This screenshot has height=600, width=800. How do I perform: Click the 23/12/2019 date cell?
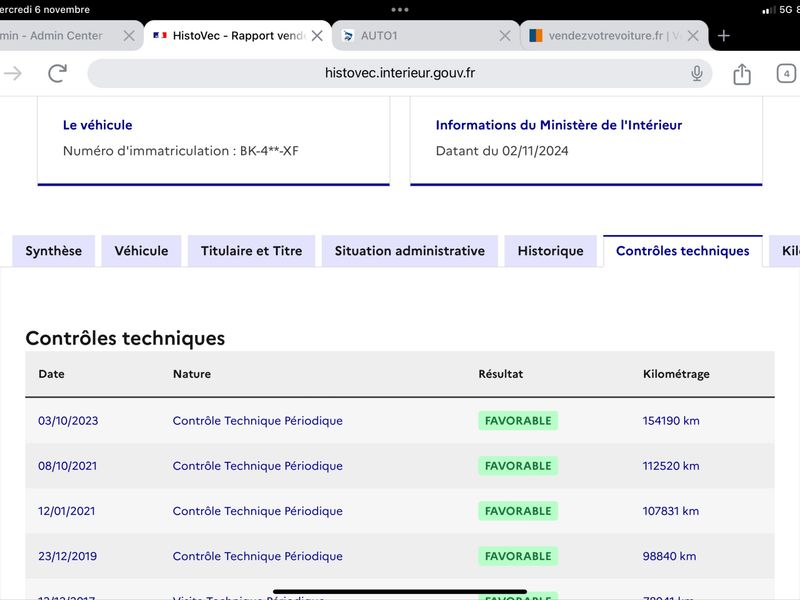tap(67, 556)
